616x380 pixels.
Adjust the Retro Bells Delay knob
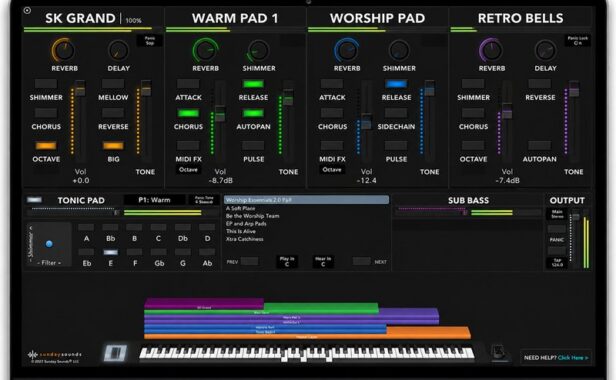coord(545,50)
